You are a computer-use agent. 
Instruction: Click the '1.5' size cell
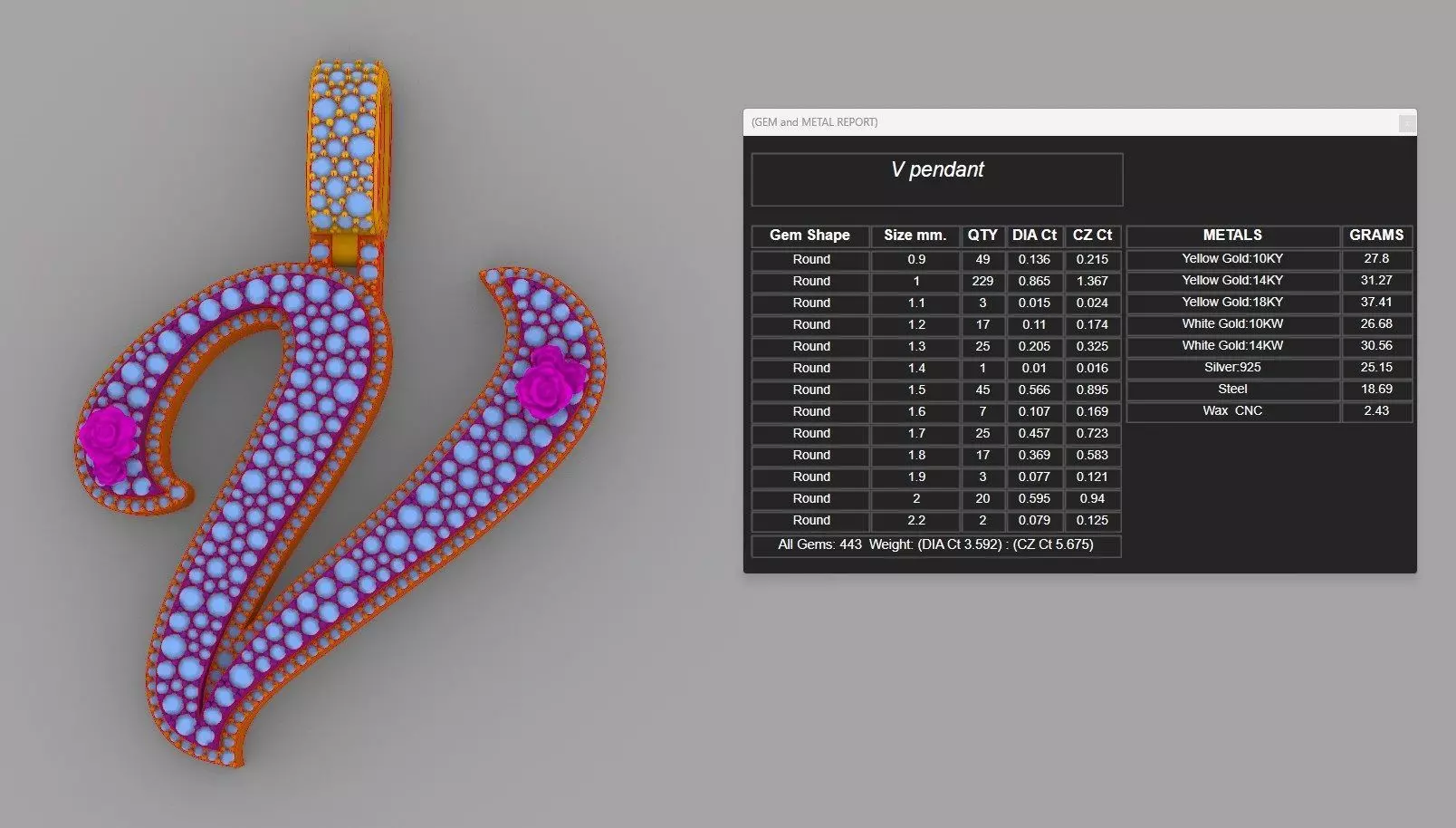pos(915,390)
